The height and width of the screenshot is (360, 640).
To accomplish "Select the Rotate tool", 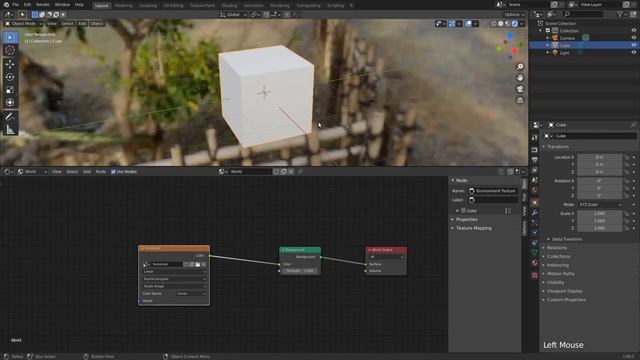I will 10,77.
